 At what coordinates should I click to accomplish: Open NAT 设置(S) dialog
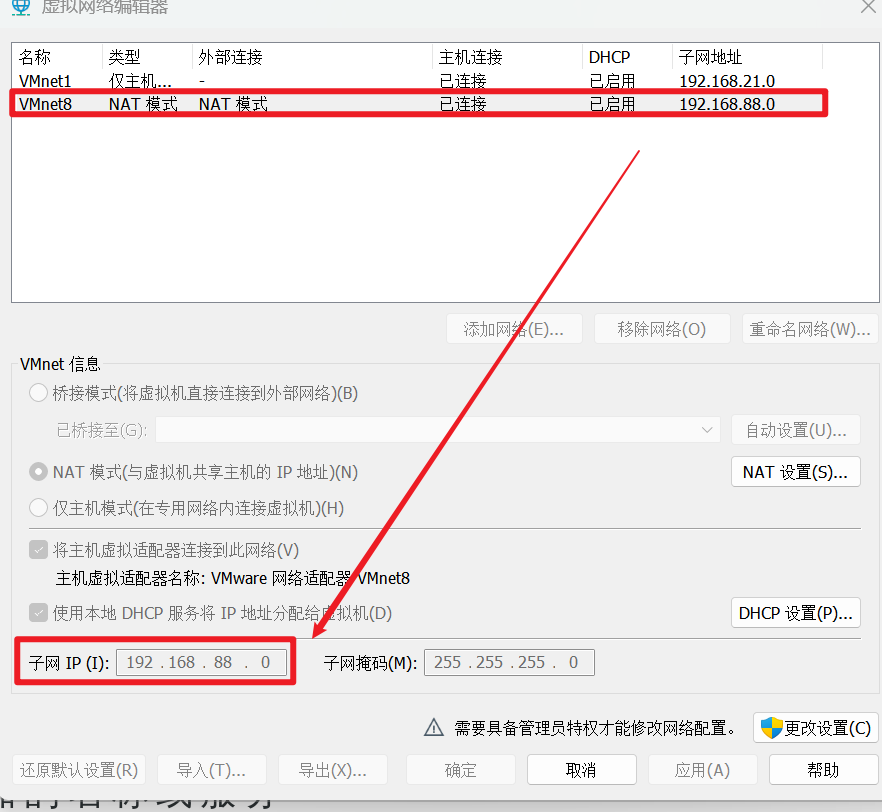coord(795,472)
